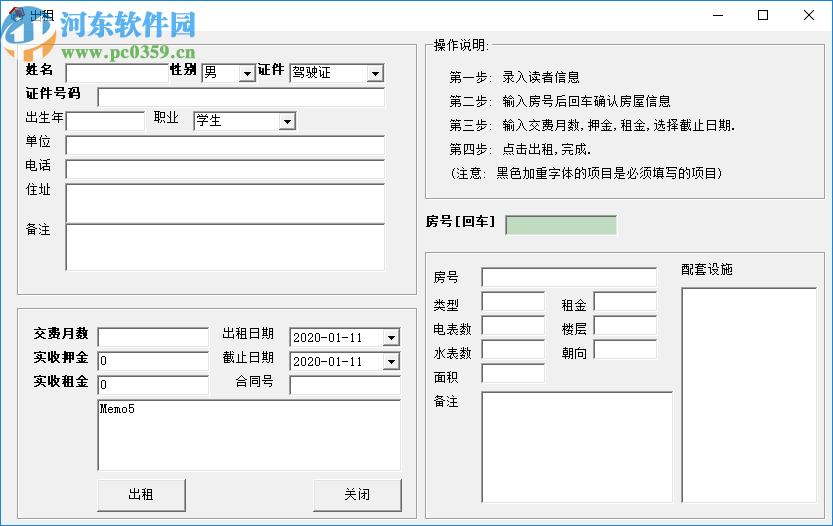Click the 租金 rent field in room details
833x526 pixels.
(625, 301)
